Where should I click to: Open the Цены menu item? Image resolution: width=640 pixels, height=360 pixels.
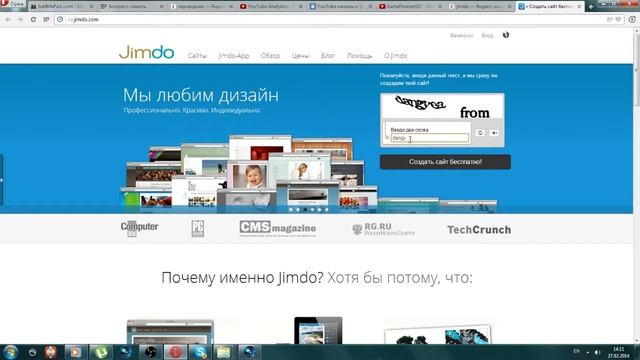300,56
